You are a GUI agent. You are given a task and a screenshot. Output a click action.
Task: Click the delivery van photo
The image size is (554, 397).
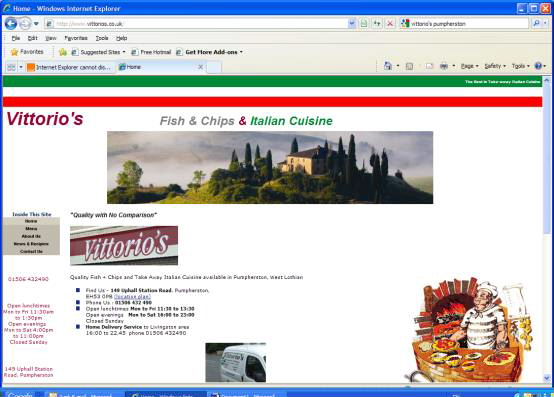tap(236, 362)
